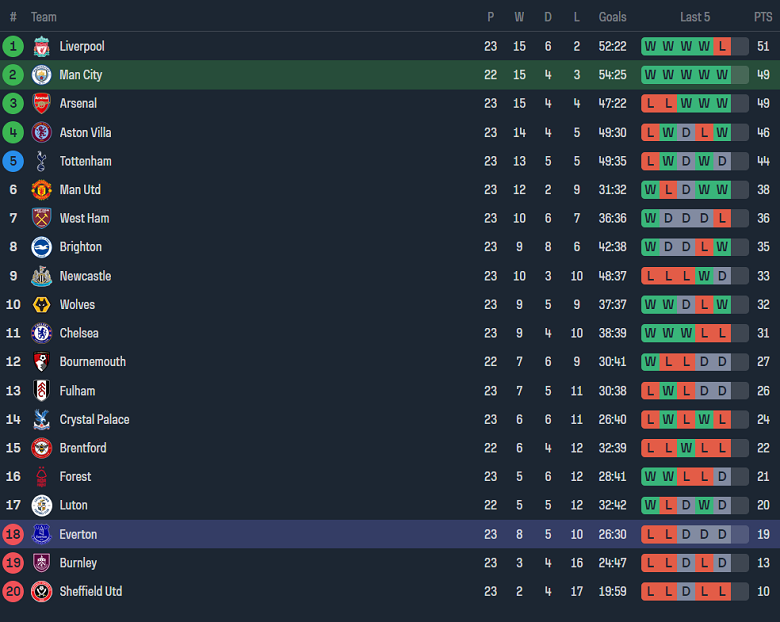Click the Crystal Palace eagle crest
Image resolution: width=780 pixels, height=622 pixels.
point(41,419)
